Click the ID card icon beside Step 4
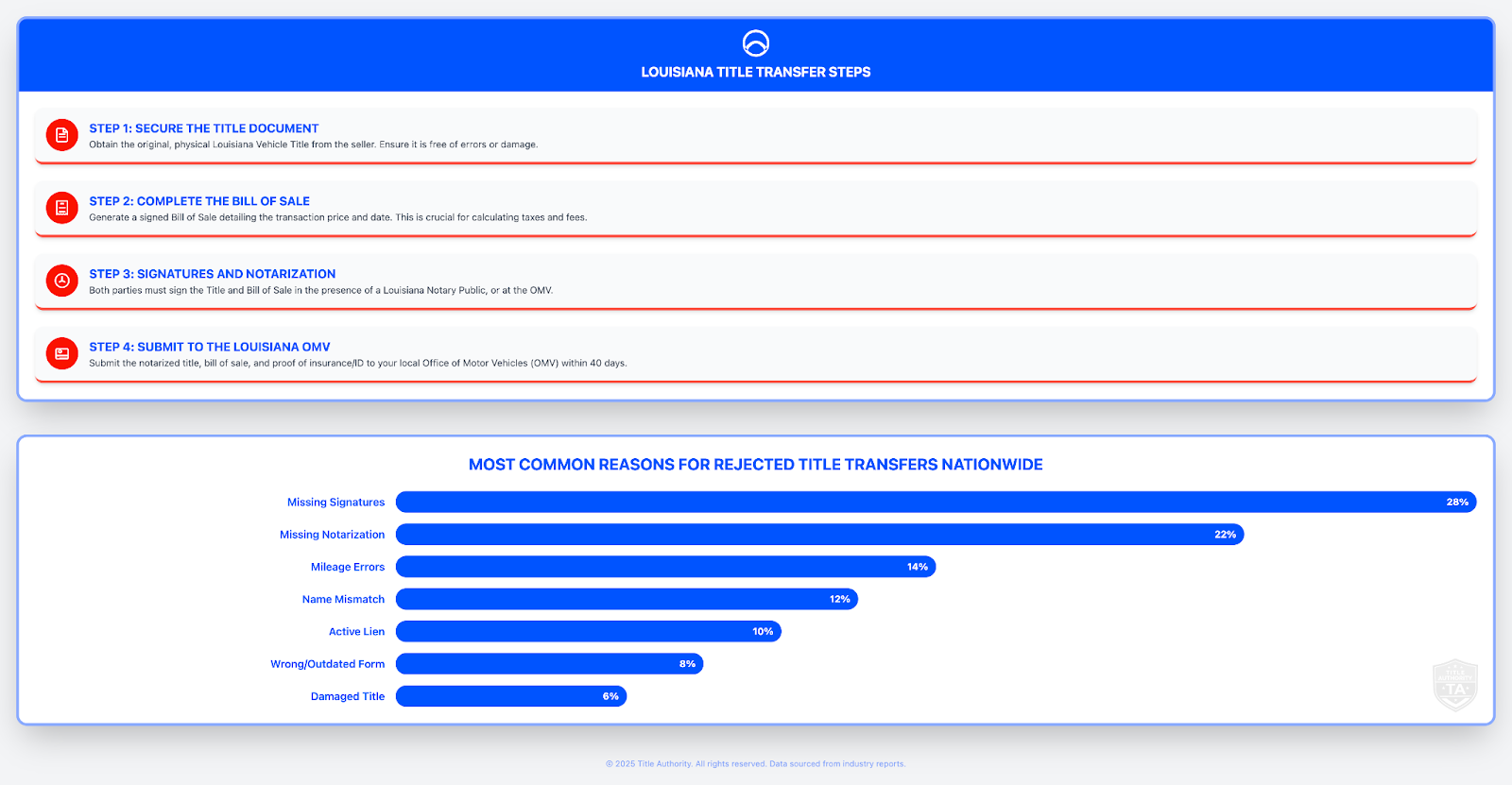Viewport: 1512px width, 785px height. 62,353
